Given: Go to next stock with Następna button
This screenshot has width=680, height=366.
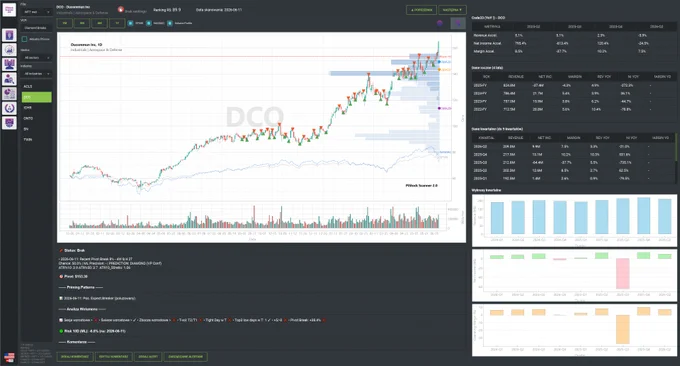Looking at the screenshot, I should coord(452,10).
